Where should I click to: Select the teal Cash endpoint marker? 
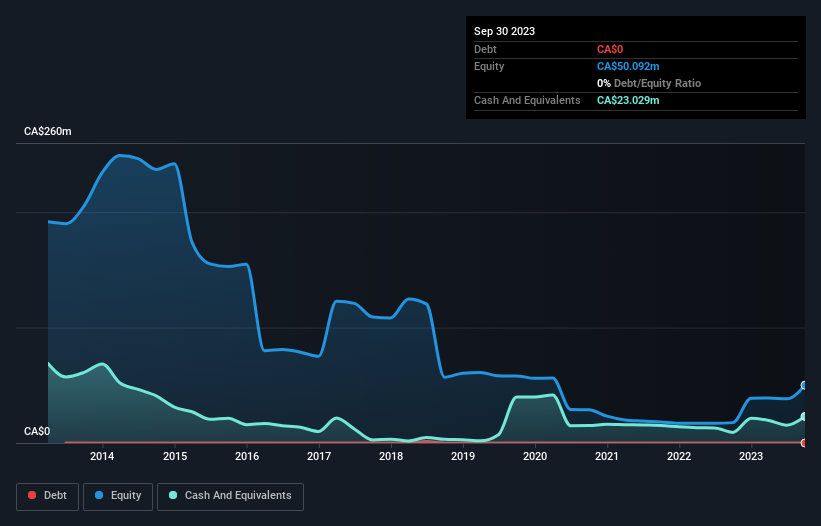[x=804, y=417]
